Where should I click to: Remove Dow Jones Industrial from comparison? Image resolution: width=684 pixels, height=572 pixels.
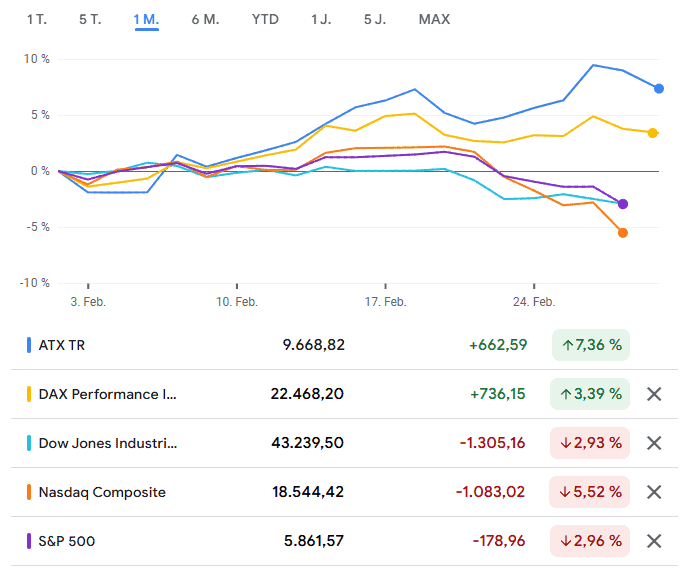coord(654,443)
